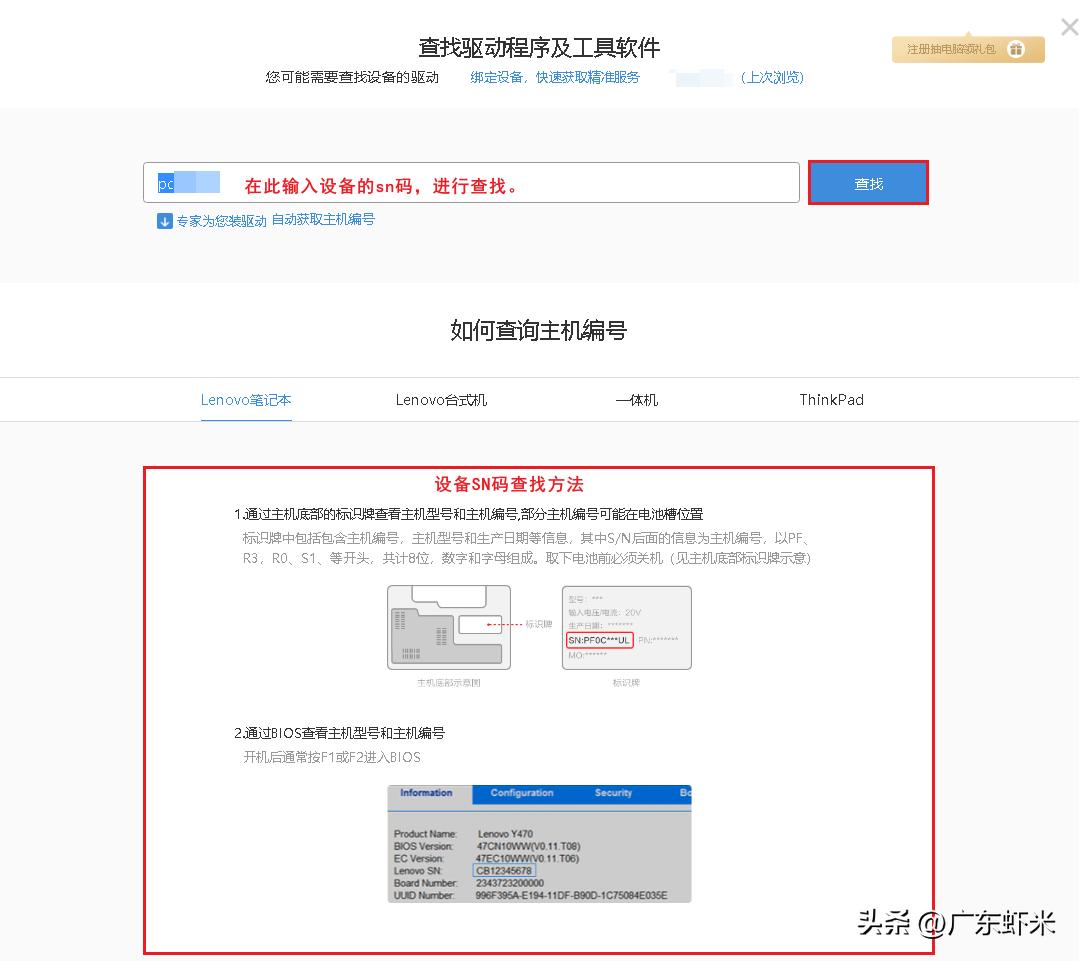Viewport: 1080px width, 961px height.
Task: Switch to the Lenovo台式机 tab
Action: [x=440, y=399]
